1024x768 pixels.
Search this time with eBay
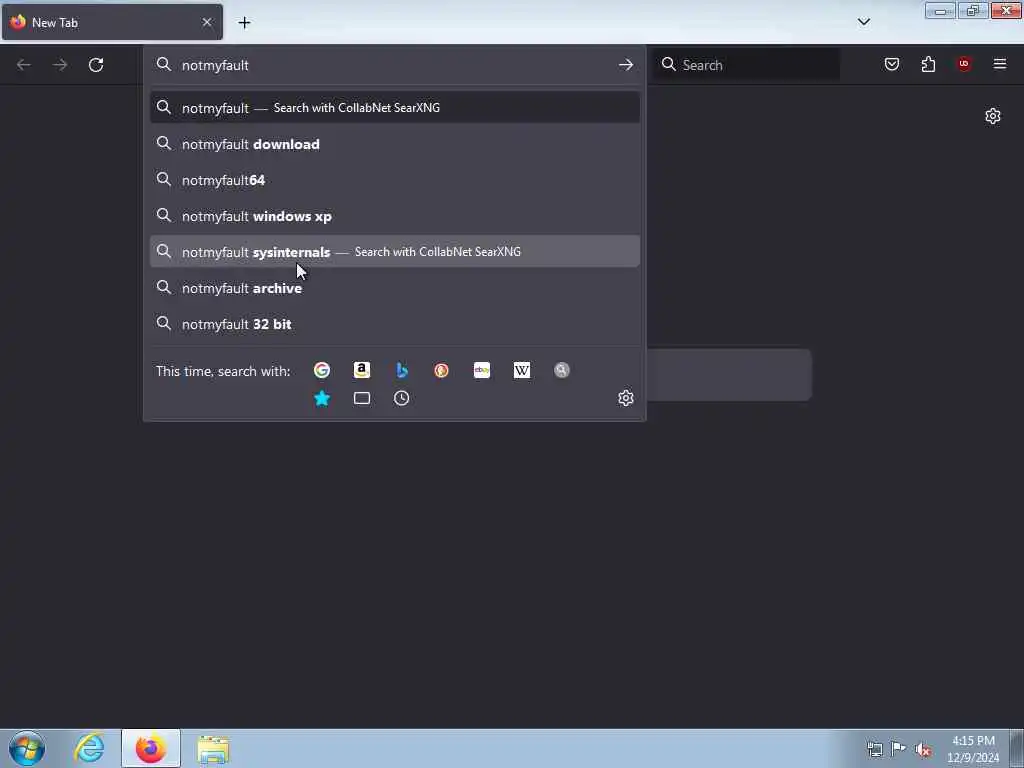point(482,370)
